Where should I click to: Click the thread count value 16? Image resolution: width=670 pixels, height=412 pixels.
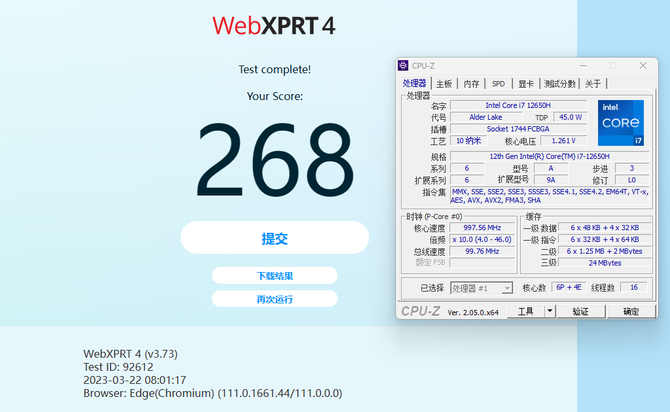coord(634,287)
